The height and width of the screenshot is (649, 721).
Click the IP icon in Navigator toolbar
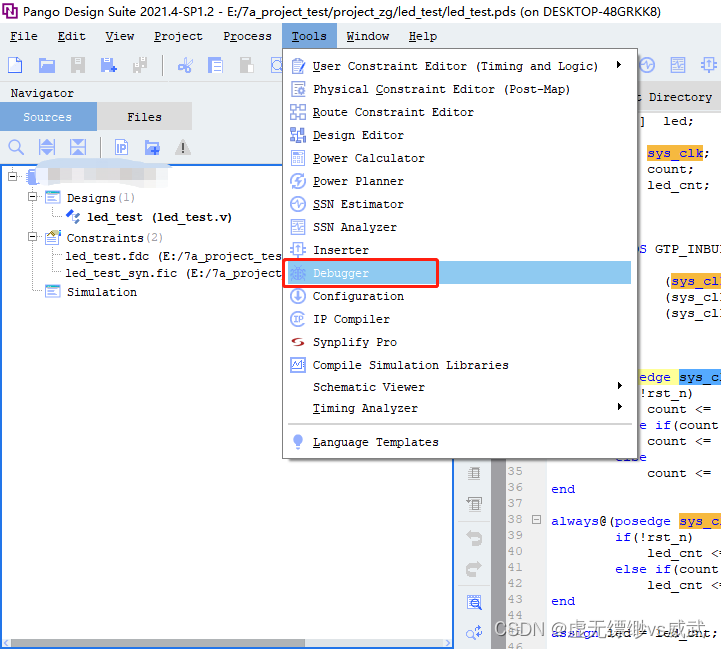[x=121, y=148]
